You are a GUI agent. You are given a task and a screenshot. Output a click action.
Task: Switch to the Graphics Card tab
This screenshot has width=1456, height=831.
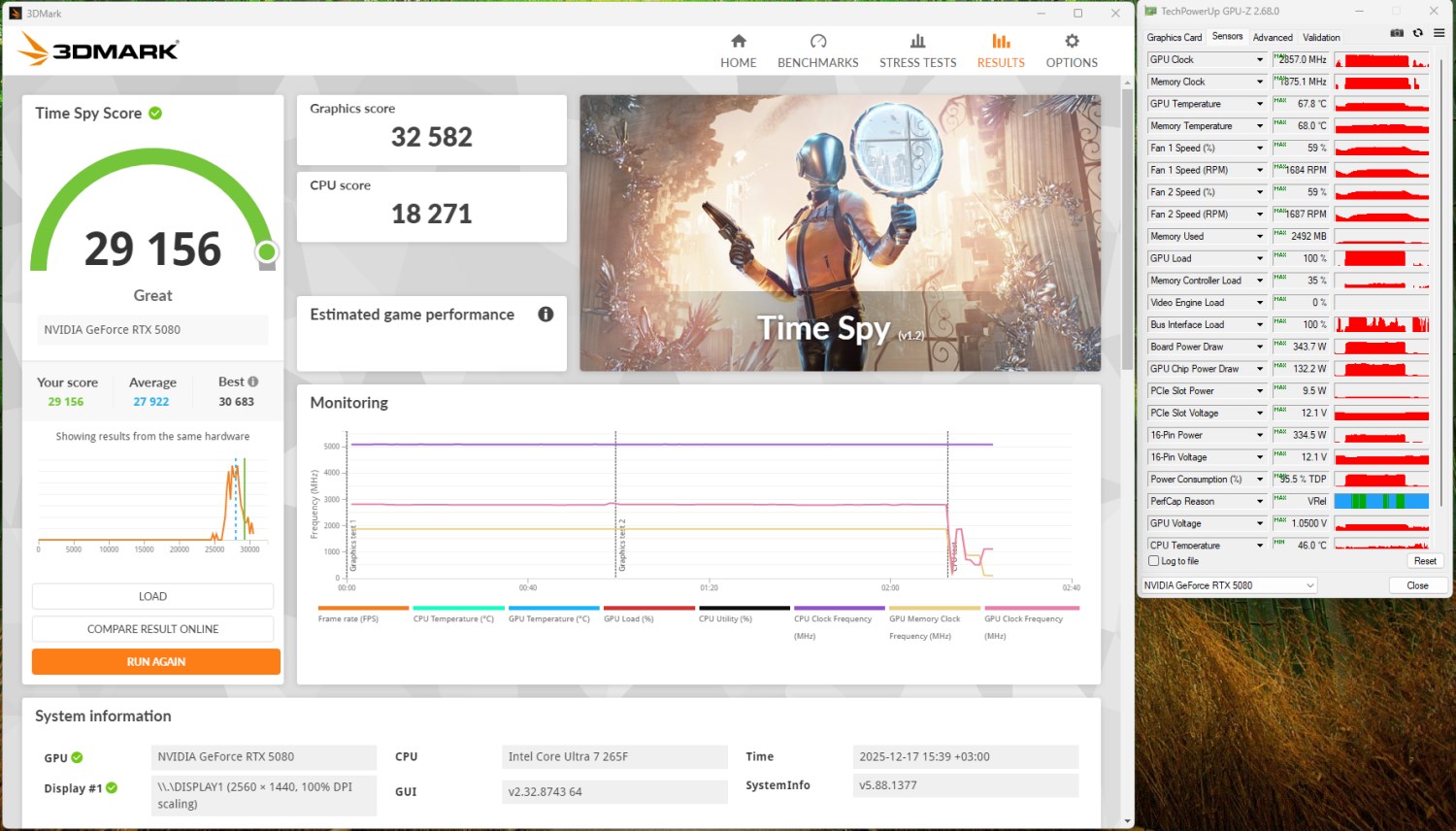click(1174, 38)
